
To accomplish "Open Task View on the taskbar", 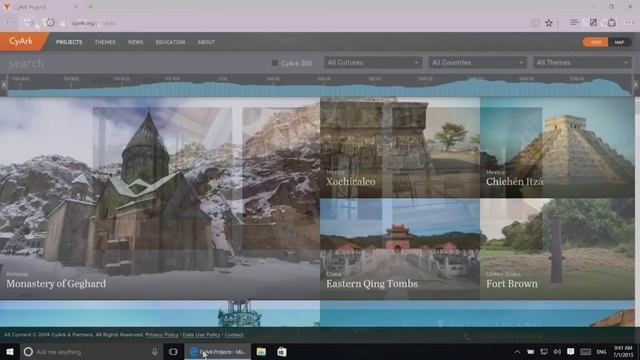I will coord(173,351).
